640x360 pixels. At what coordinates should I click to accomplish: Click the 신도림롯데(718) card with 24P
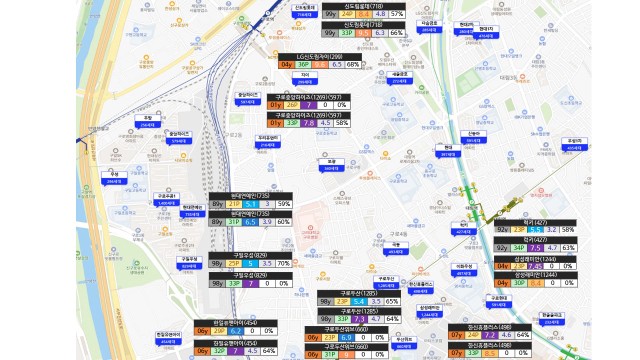364,11
